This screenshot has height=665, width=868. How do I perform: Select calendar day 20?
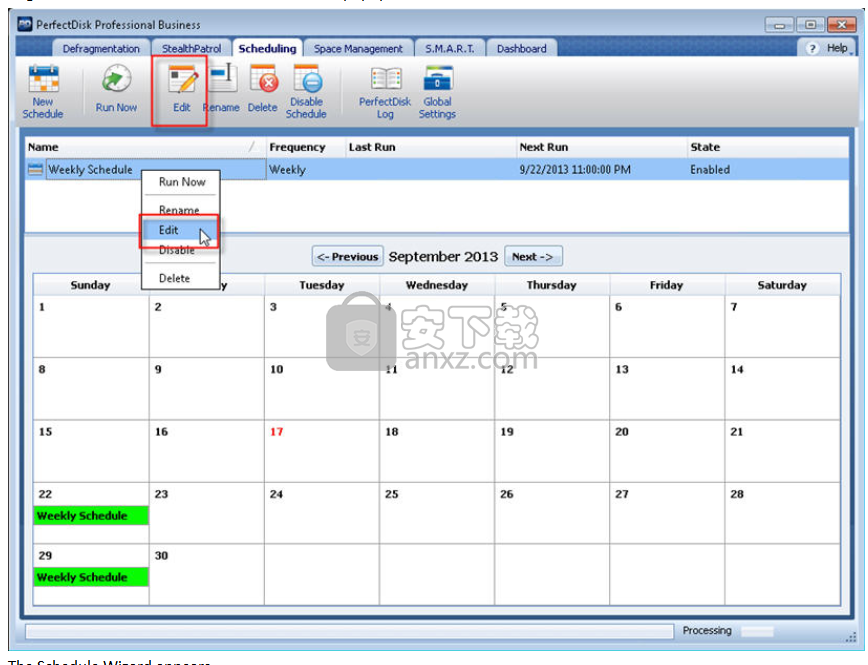pyautogui.click(x=666, y=450)
